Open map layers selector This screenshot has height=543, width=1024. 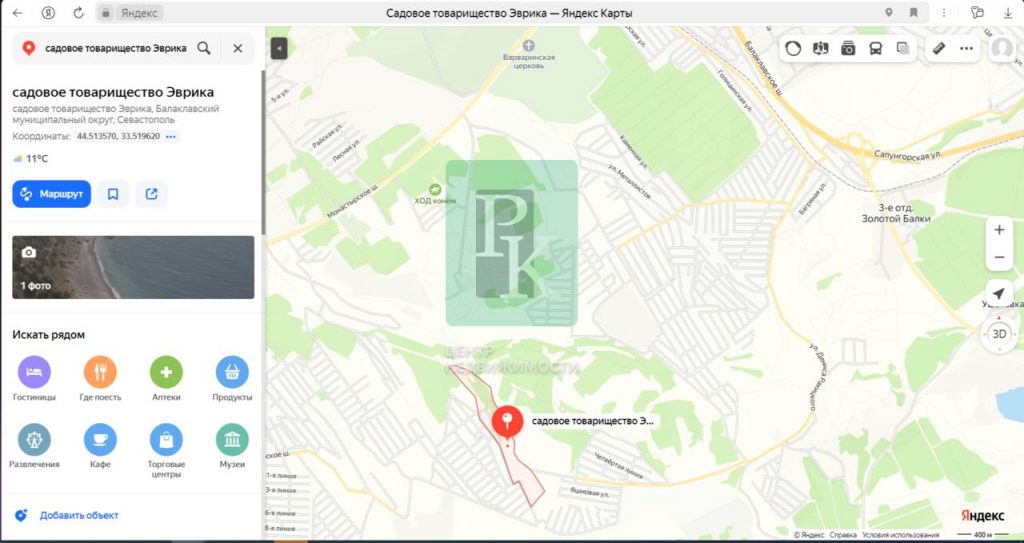[903, 48]
